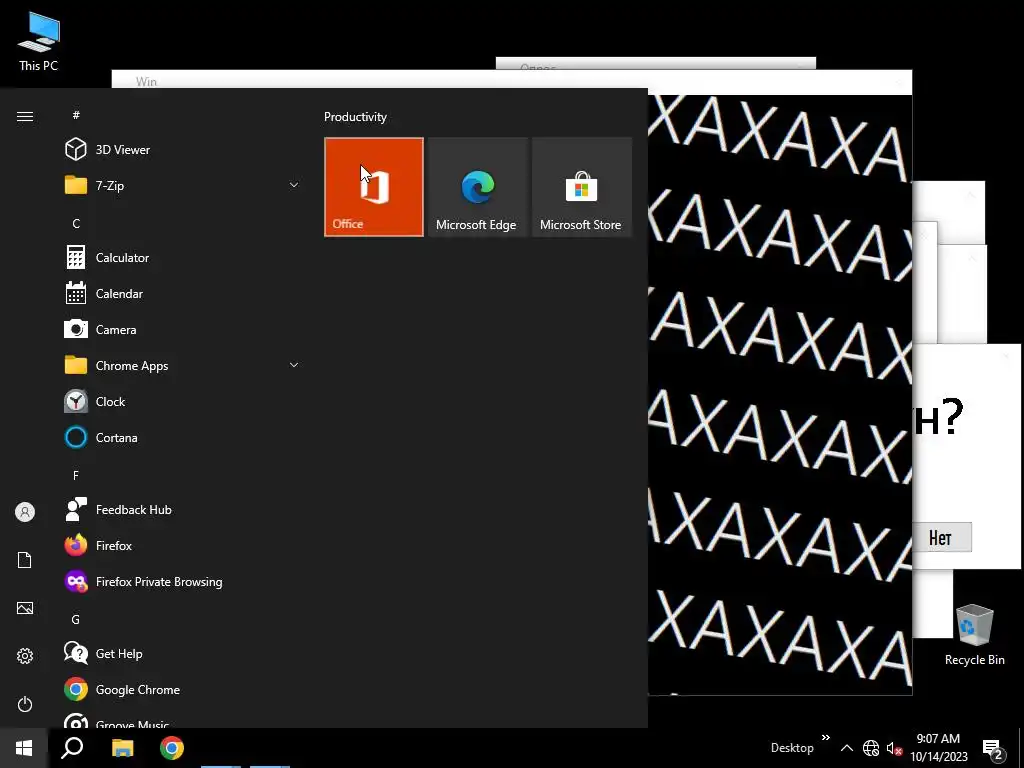
Task: Open the Desktop toolbar label
Action: [x=792, y=748]
